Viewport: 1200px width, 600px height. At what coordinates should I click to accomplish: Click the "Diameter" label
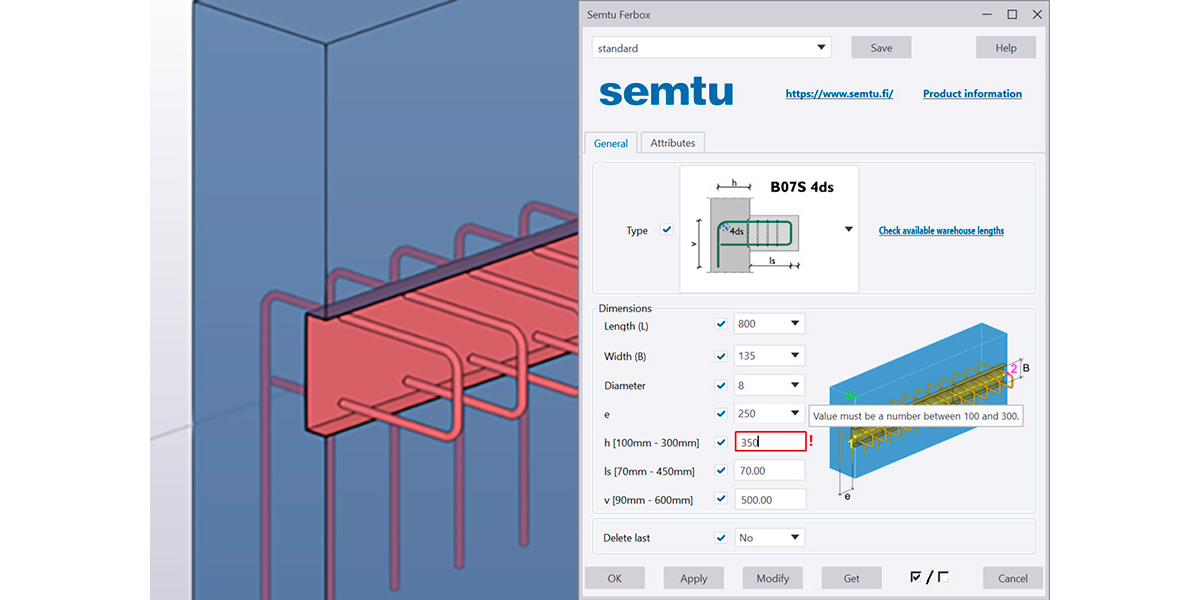point(625,386)
